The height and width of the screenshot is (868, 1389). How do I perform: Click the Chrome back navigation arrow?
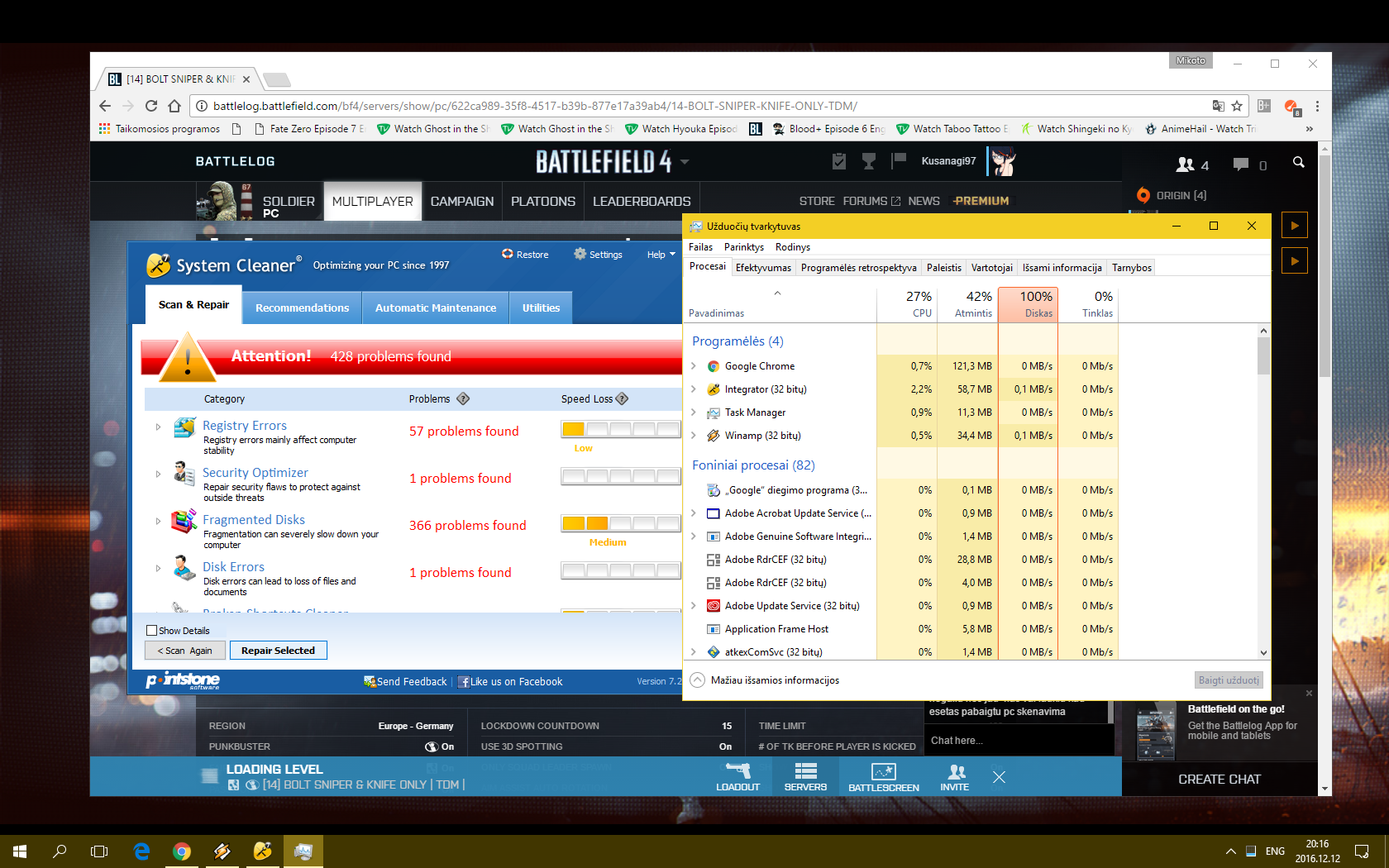pyautogui.click(x=104, y=106)
